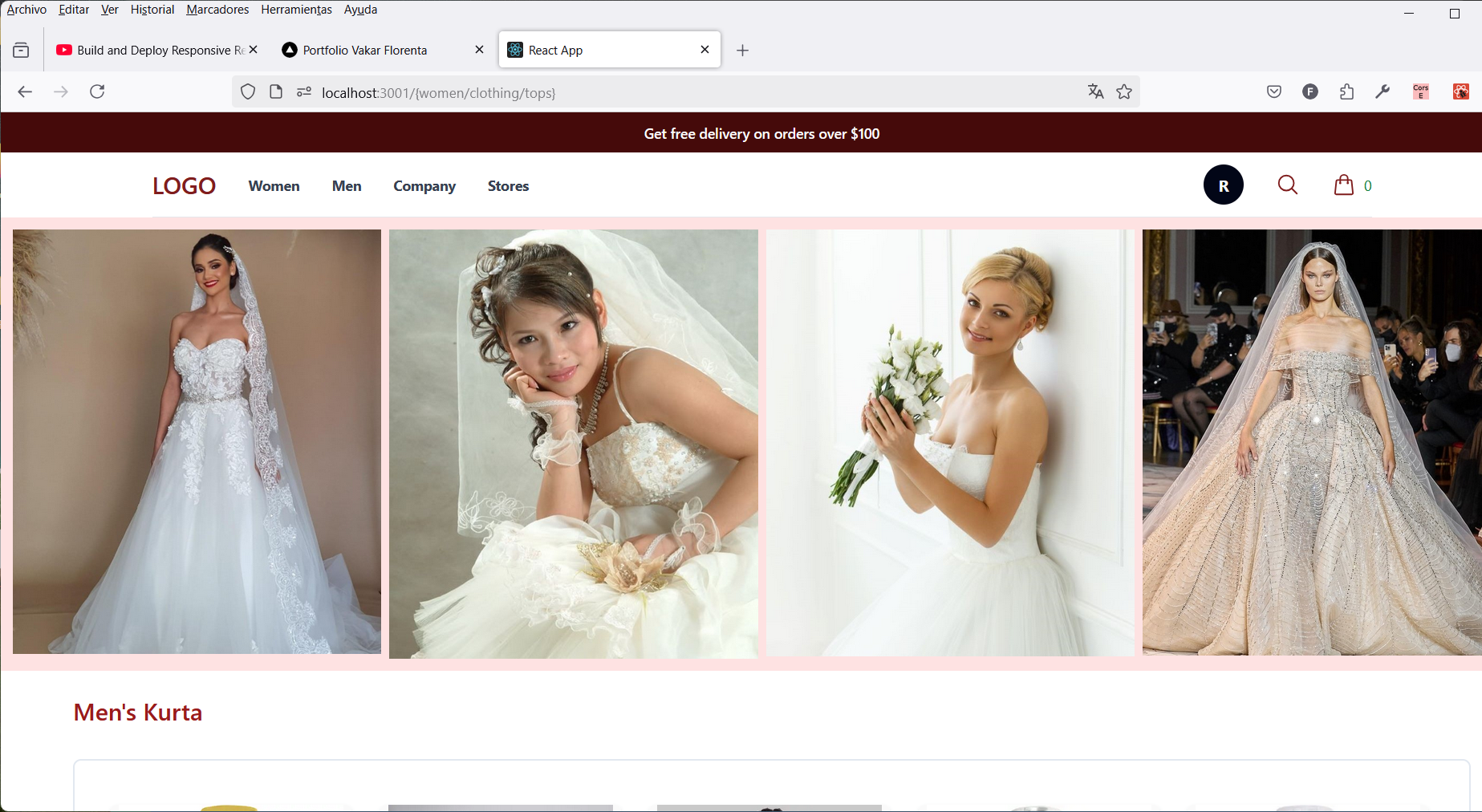Open the list all tabs button
Image resolution: width=1482 pixels, height=812 pixels.
tap(22, 50)
